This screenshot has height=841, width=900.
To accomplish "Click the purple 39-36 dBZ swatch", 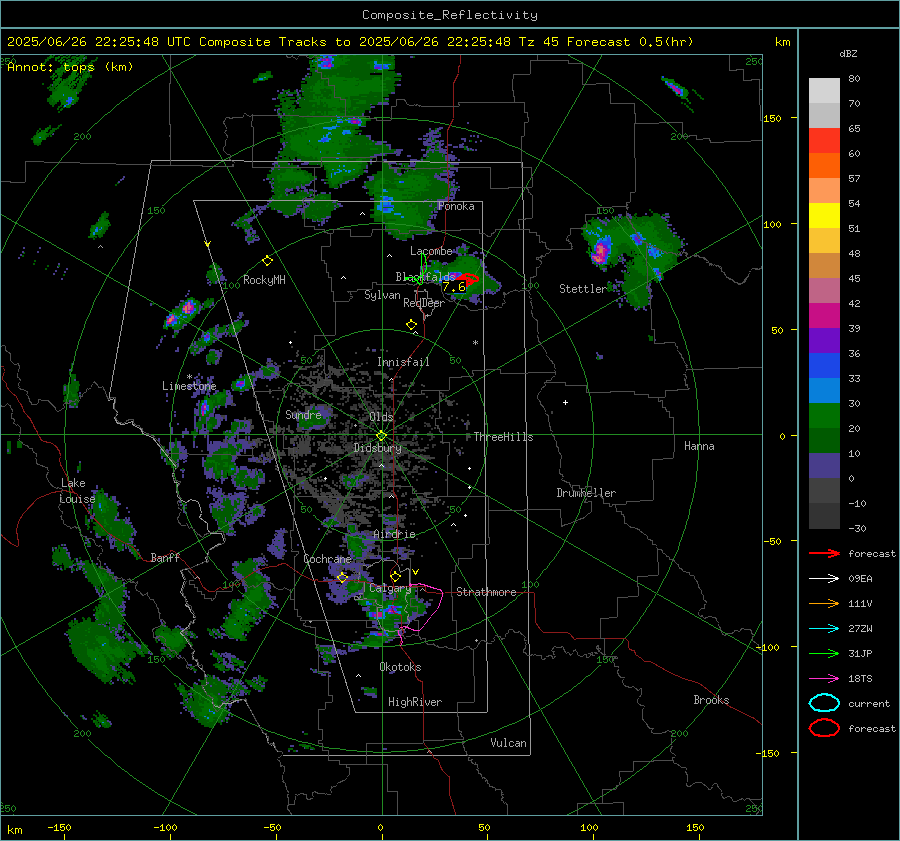I will point(824,341).
